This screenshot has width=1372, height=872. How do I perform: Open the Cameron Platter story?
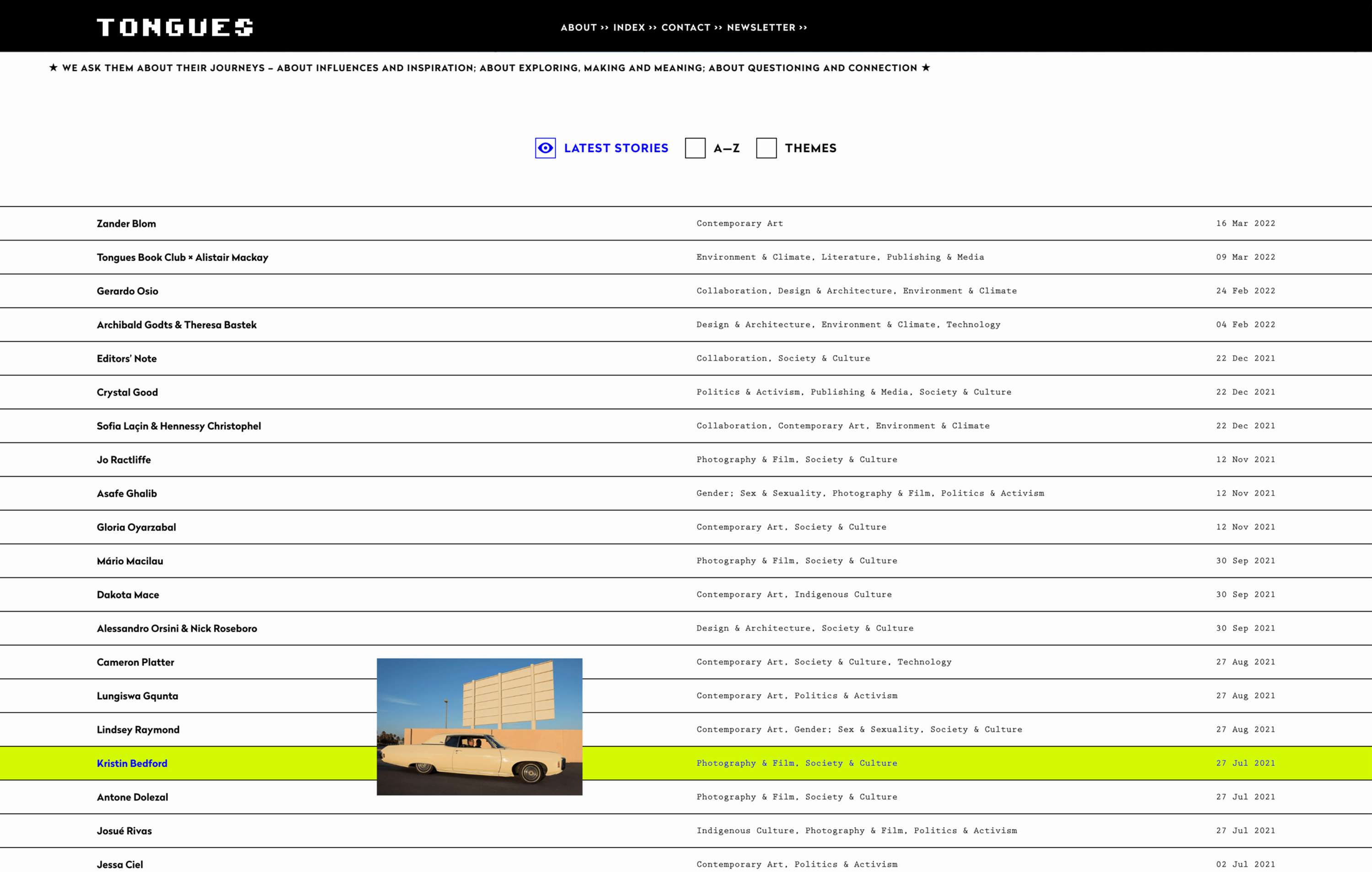pos(136,662)
